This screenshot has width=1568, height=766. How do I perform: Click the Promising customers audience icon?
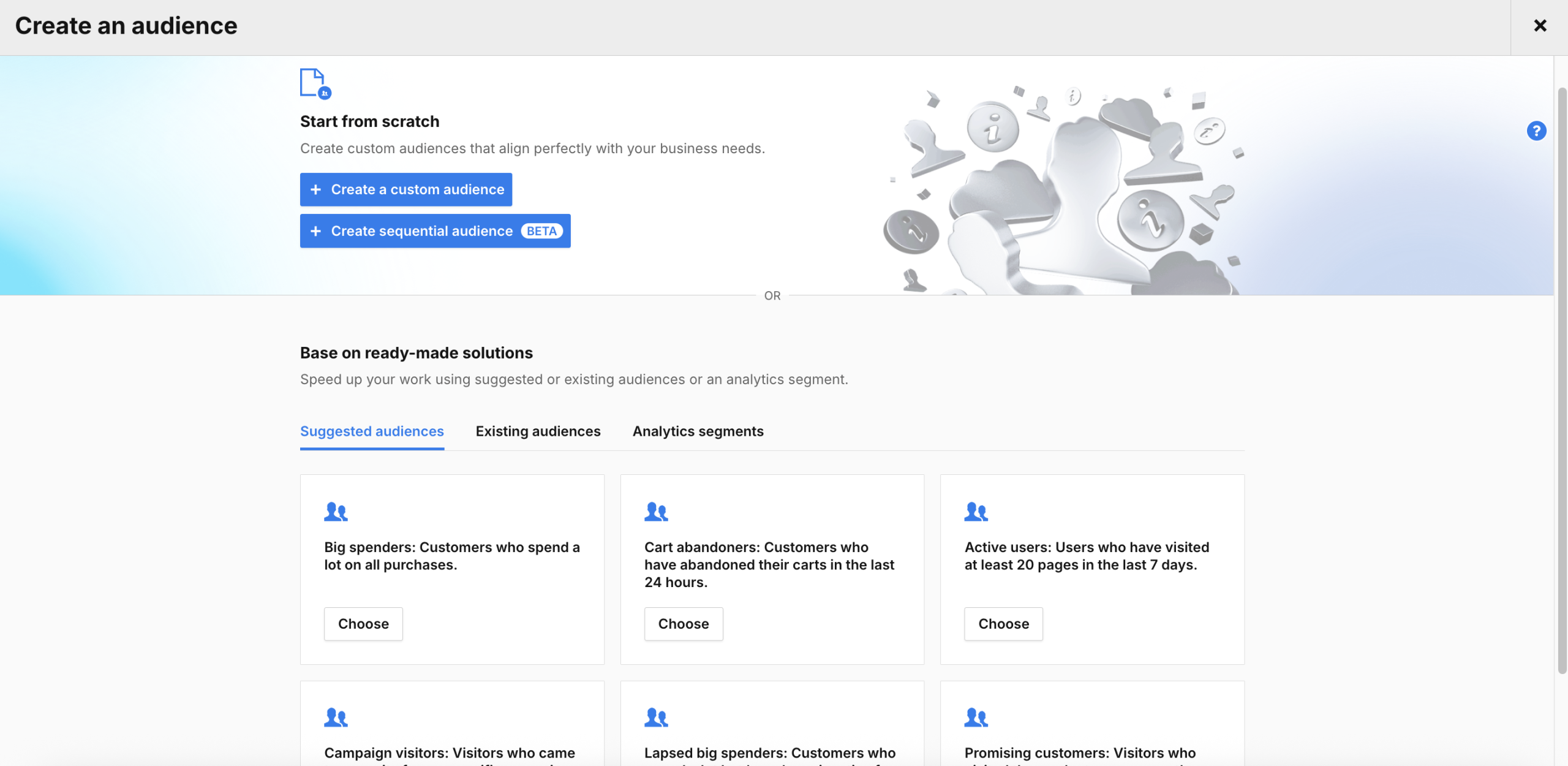click(x=975, y=717)
